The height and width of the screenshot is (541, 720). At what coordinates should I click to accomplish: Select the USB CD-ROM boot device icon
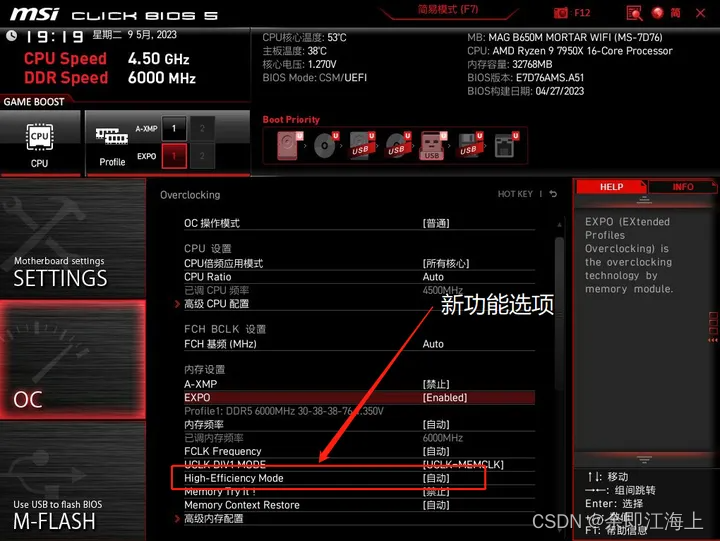[x=398, y=145]
